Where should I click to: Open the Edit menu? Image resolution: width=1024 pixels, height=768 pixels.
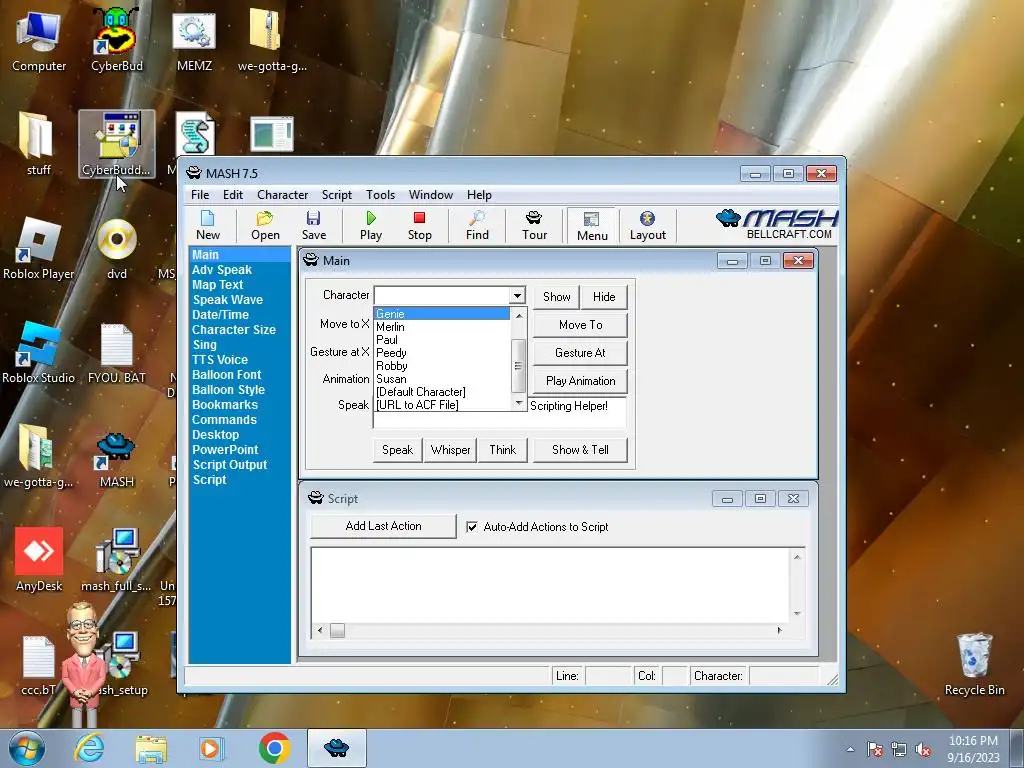pyautogui.click(x=232, y=195)
